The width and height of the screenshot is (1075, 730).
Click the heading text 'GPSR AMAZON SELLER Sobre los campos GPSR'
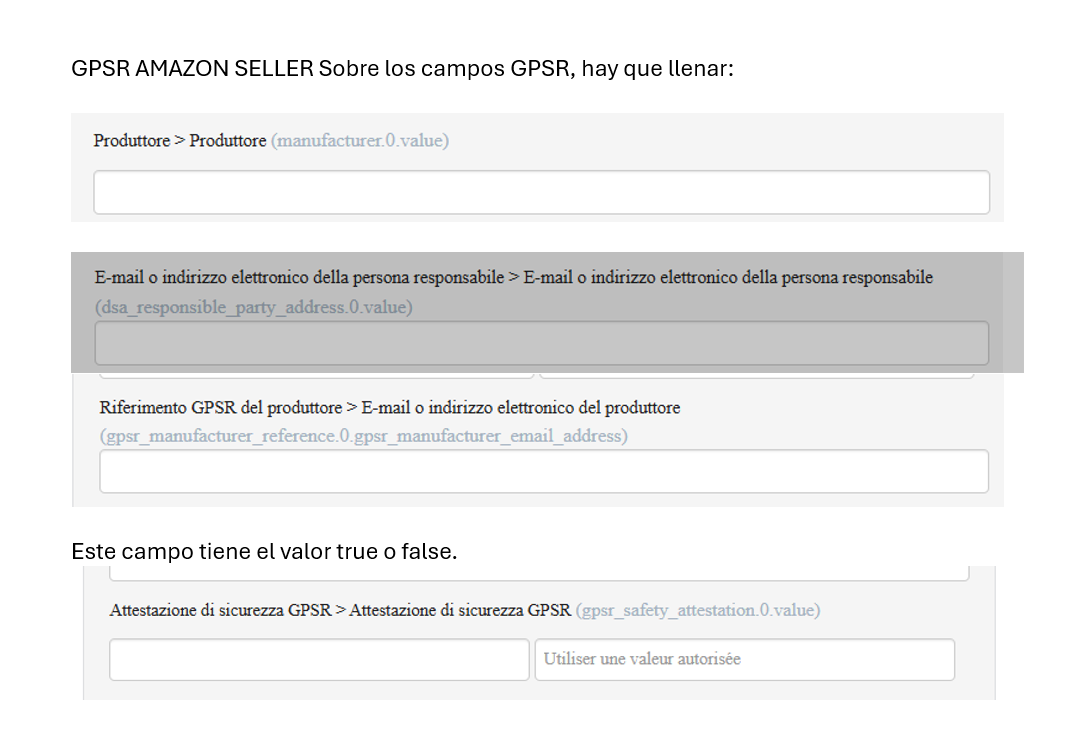(323, 69)
